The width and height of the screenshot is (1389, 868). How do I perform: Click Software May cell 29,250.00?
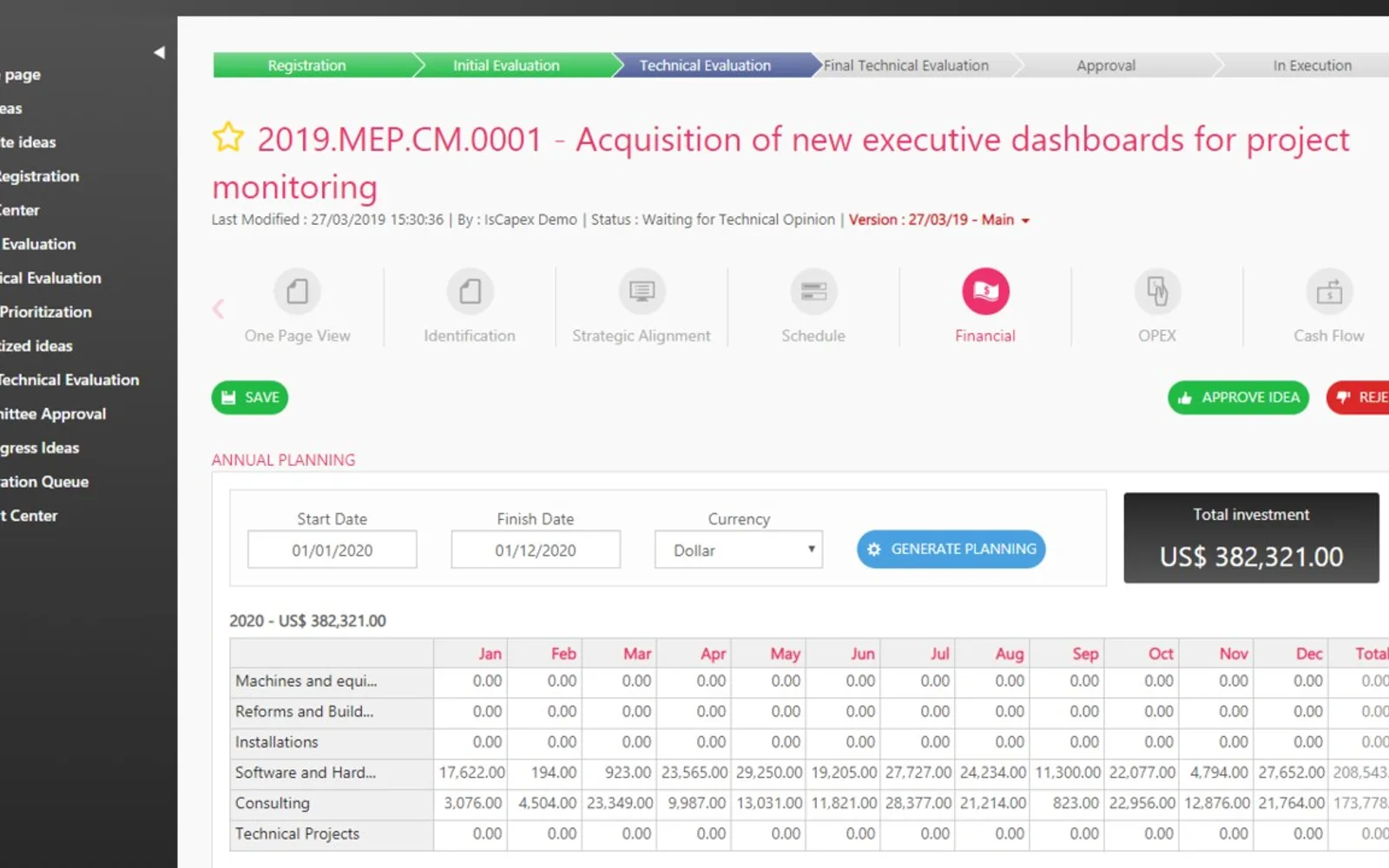tap(769, 773)
